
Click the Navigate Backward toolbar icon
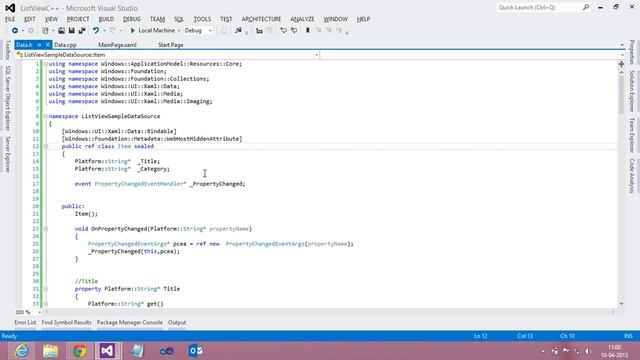[15, 31]
